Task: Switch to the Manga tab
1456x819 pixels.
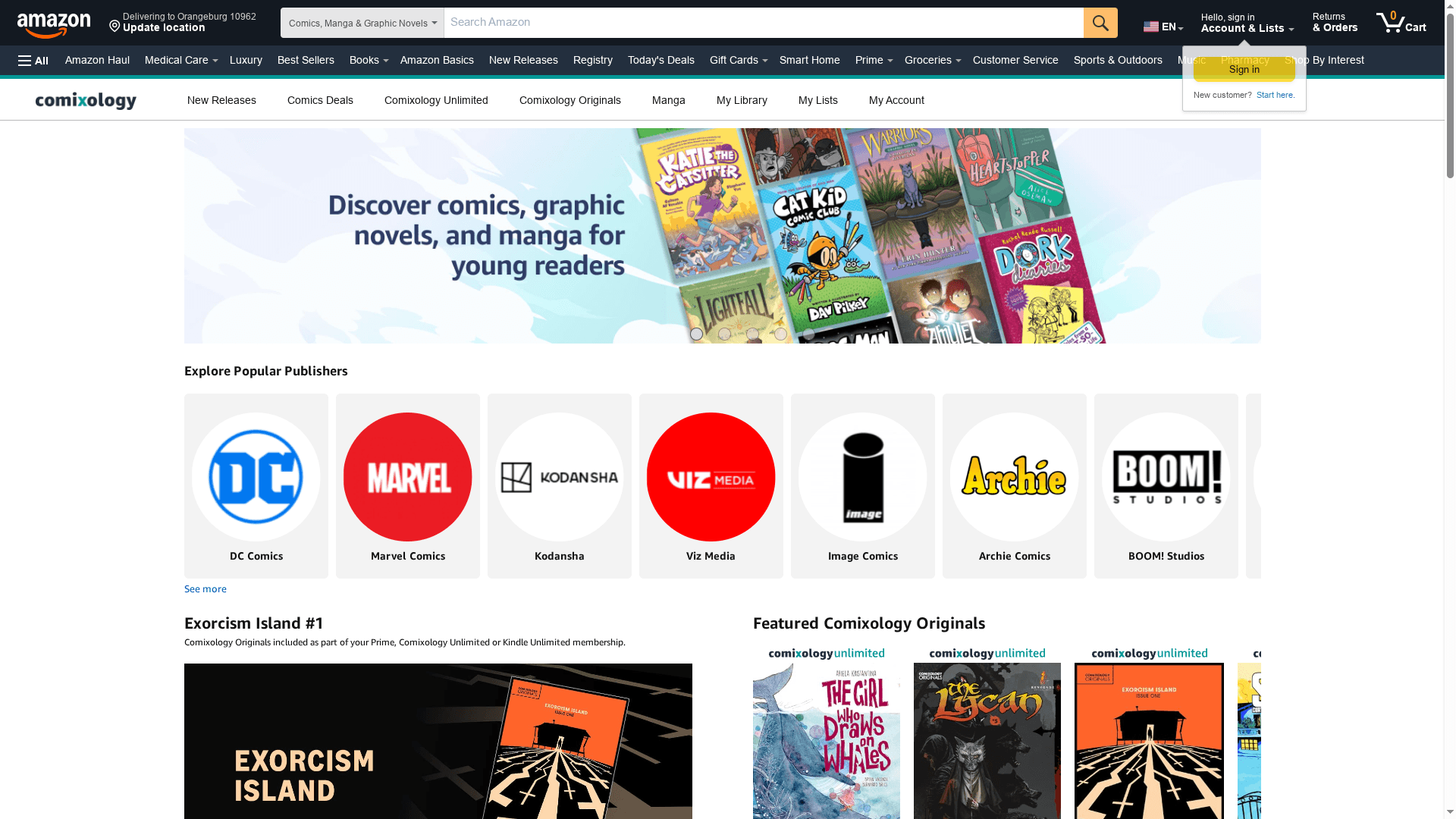Action: pos(668,99)
